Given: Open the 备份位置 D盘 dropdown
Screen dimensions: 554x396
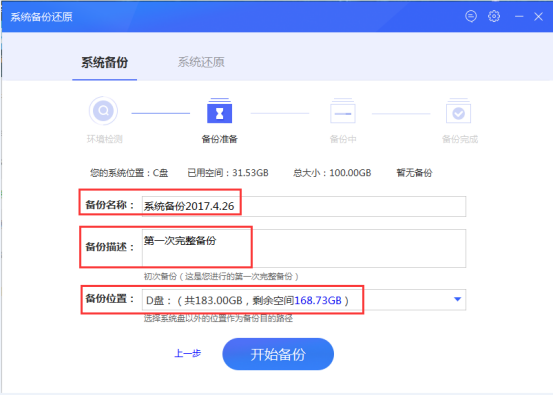Looking at the screenshot, I should [x=304, y=300].
